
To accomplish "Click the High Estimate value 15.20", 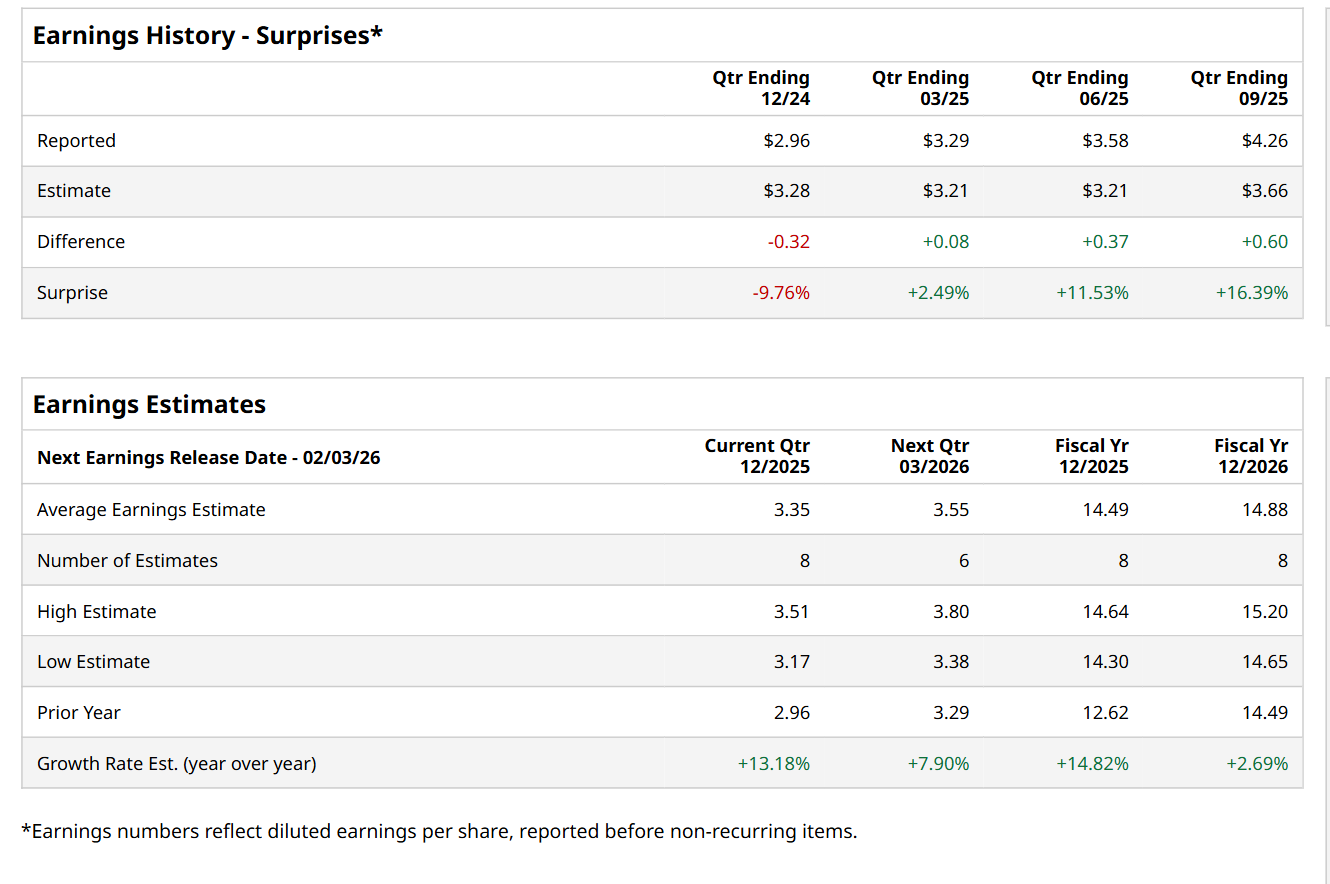I will pyautogui.click(x=1265, y=612).
